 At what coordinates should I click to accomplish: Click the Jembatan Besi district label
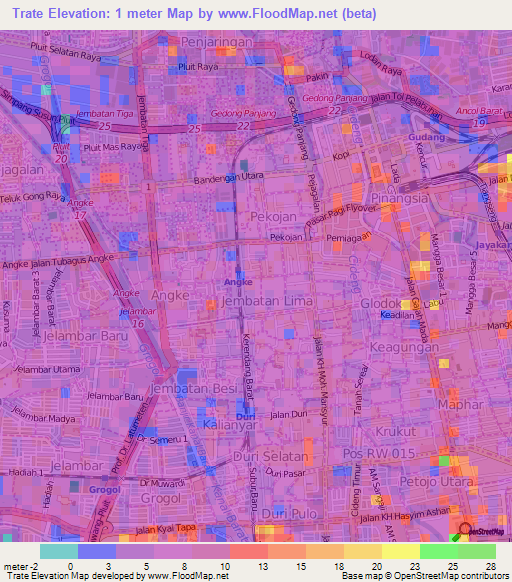193,388
